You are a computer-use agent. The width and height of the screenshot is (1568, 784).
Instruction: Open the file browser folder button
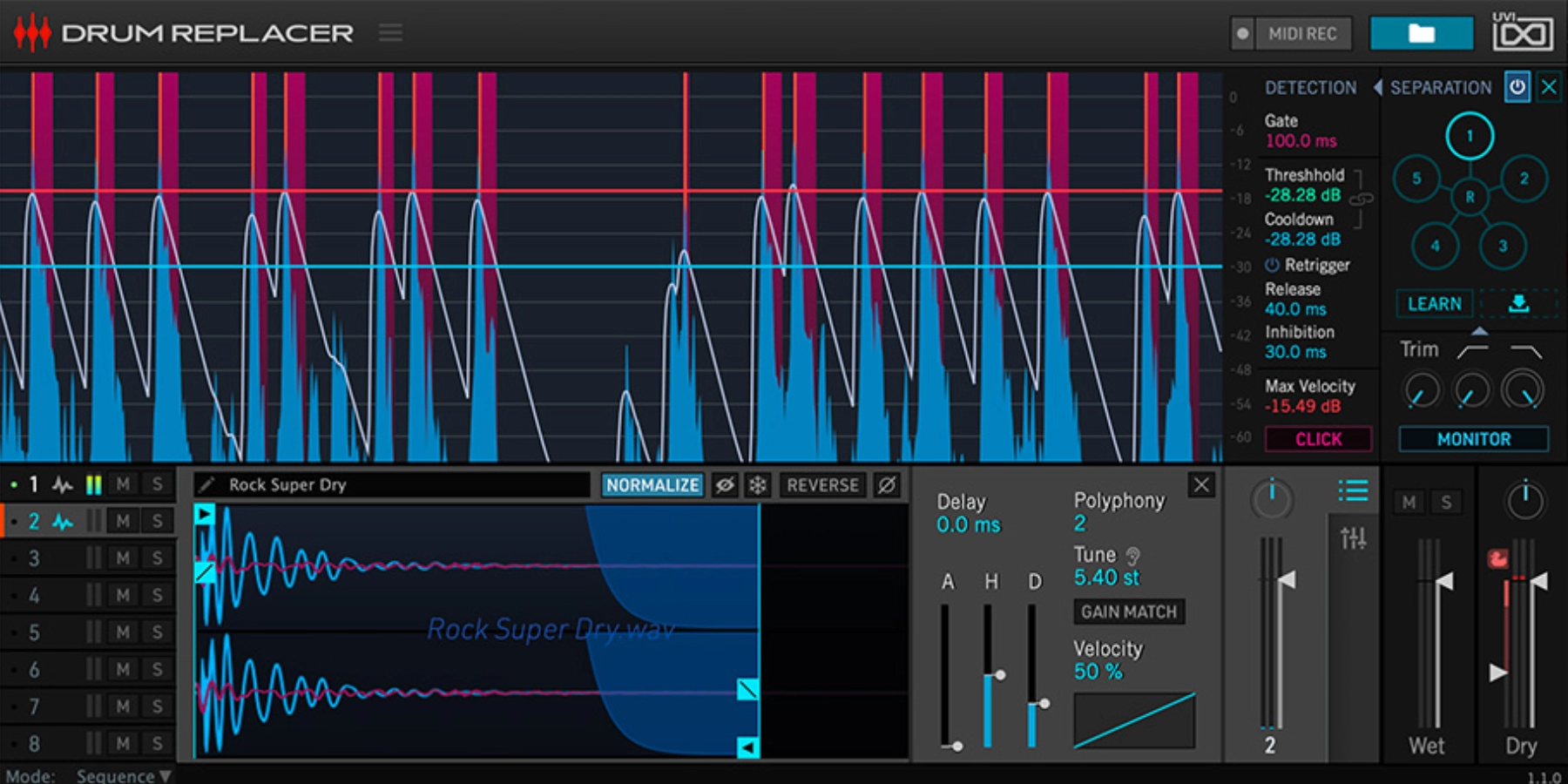click(1421, 34)
